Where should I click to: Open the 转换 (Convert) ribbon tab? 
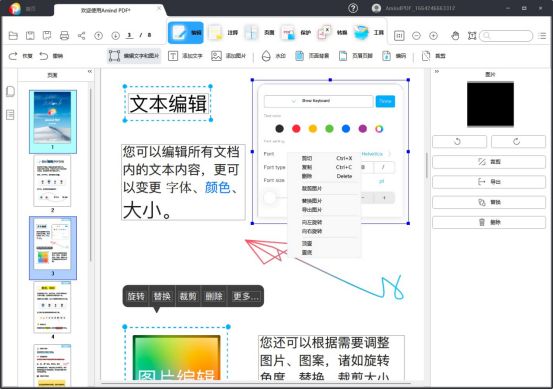pos(332,32)
